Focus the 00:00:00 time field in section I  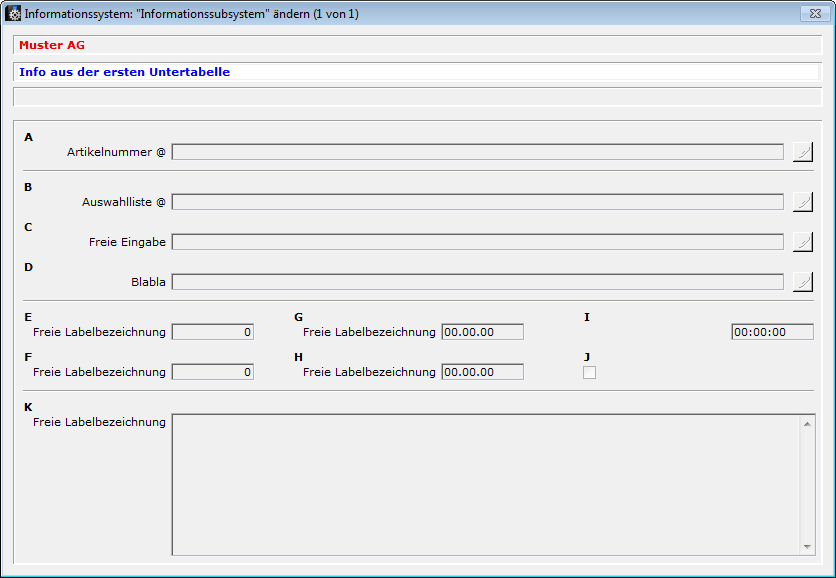(x=771, y=332)
